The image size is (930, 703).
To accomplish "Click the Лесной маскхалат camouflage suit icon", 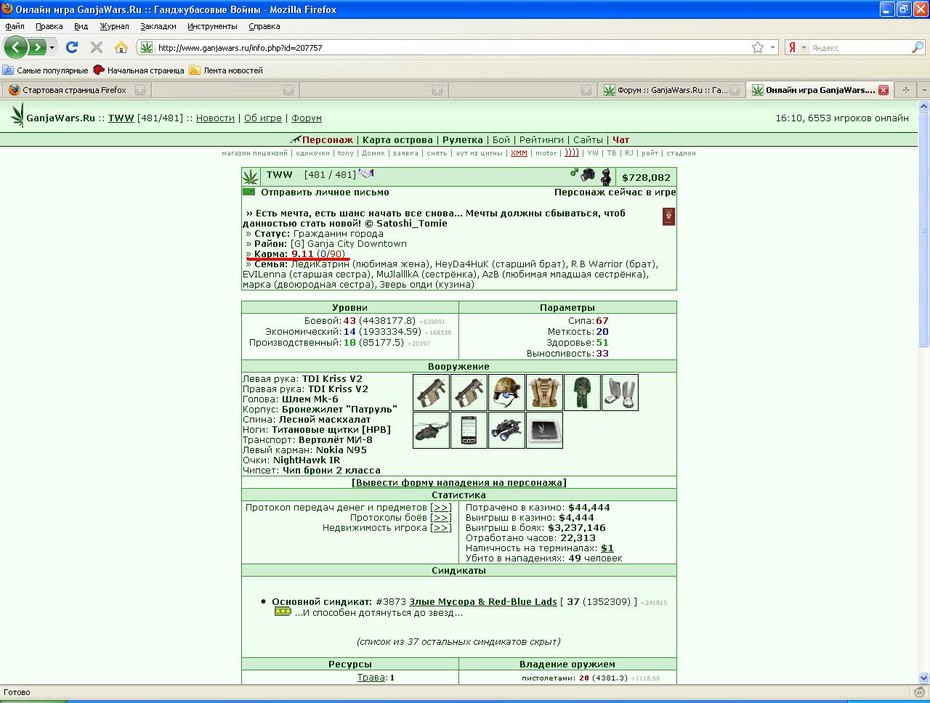I will point(582,392).
